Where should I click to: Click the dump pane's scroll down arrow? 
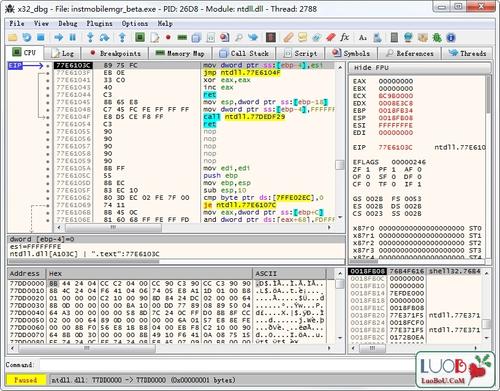point(340,338)
